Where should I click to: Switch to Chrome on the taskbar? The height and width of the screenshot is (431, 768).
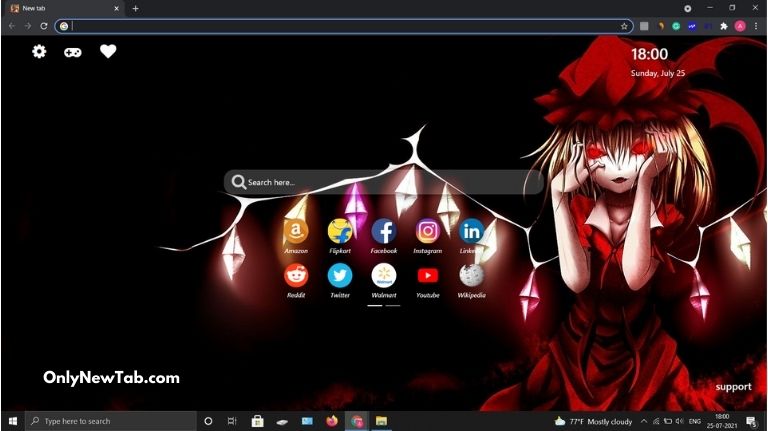(357, 421)
